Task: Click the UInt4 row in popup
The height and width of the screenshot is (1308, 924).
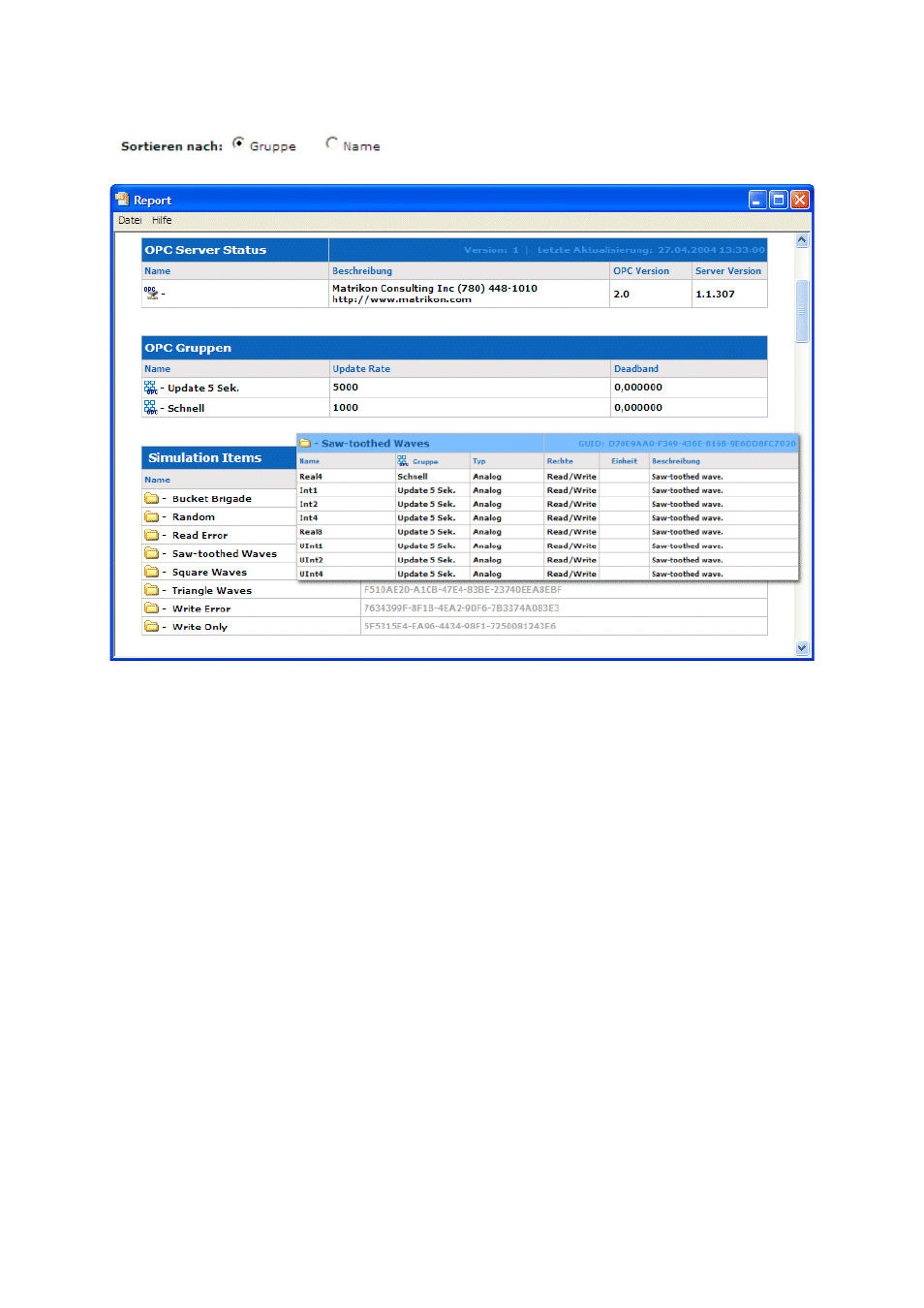Action: click(x=547, y=574)
